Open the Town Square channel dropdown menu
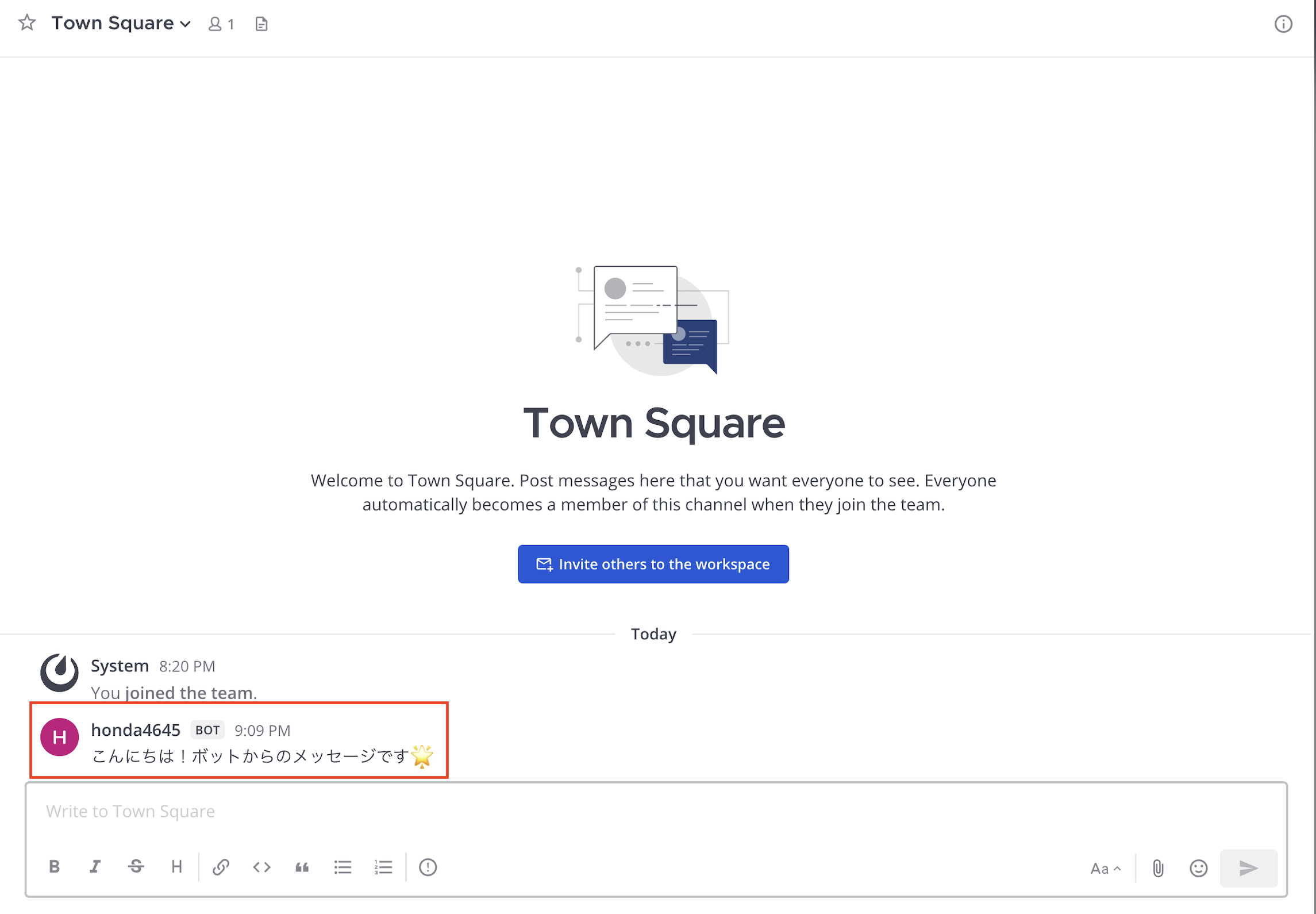The image size is (1316, 914). pyautogui.click(x=121, y=24)
